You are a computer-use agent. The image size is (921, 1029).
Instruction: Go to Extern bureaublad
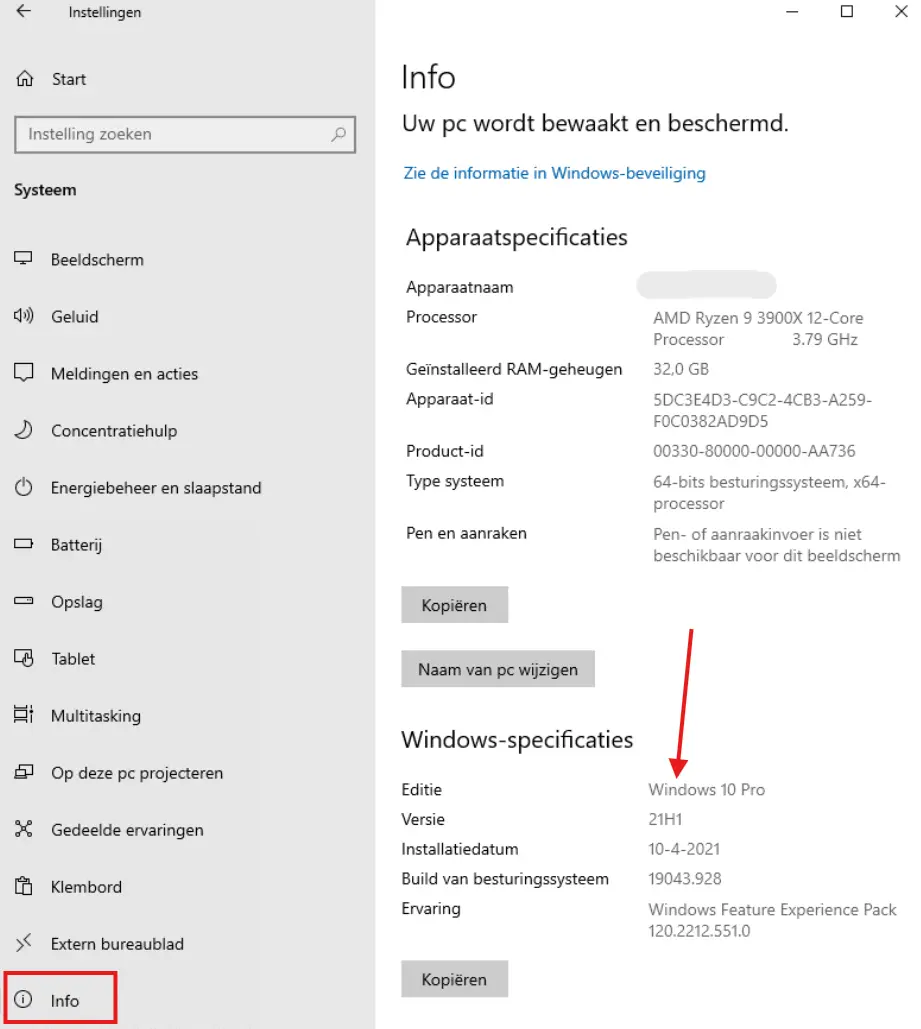click(118, 944)
